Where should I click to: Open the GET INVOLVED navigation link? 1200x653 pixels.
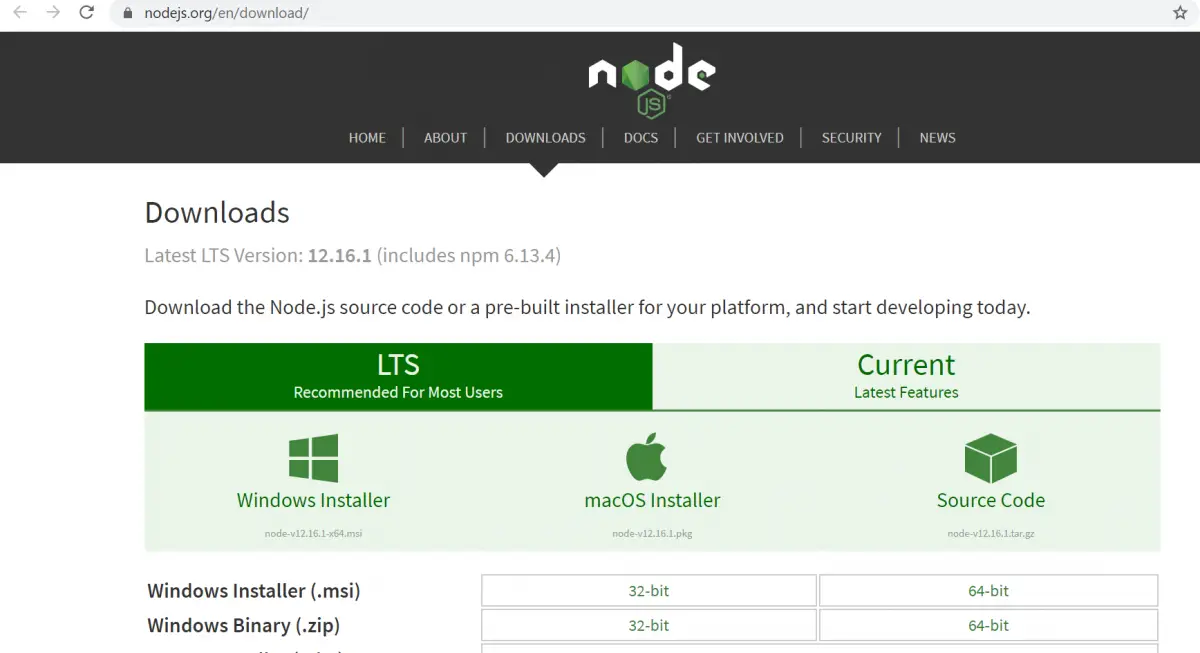[739, 138]
